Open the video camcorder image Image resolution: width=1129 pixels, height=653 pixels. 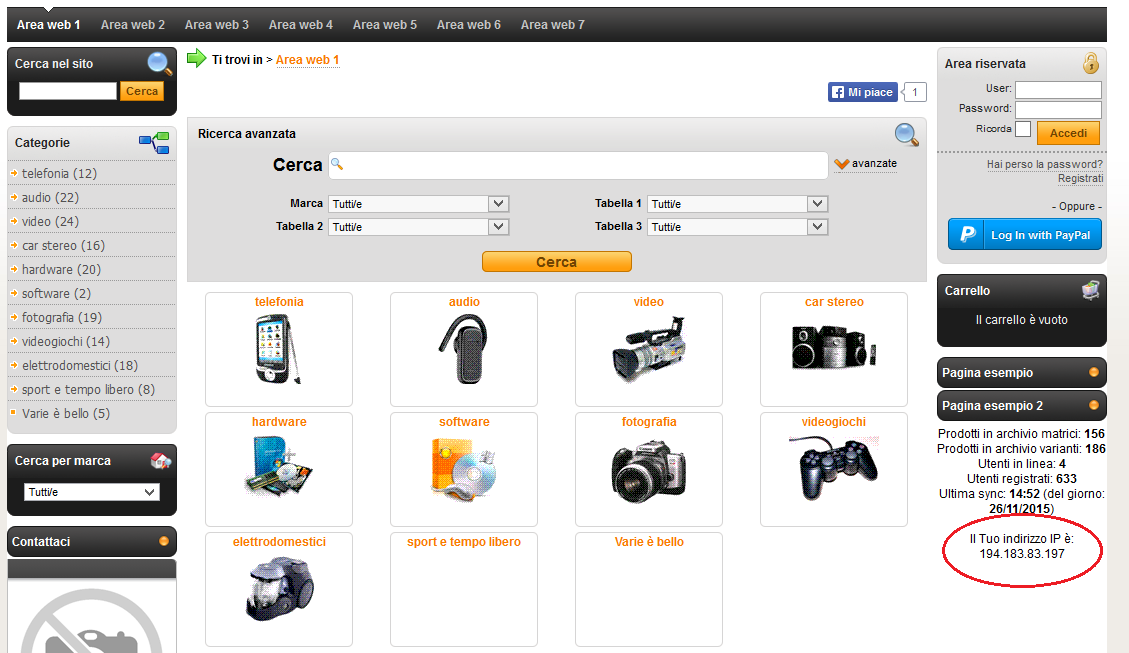pos(649,348)
